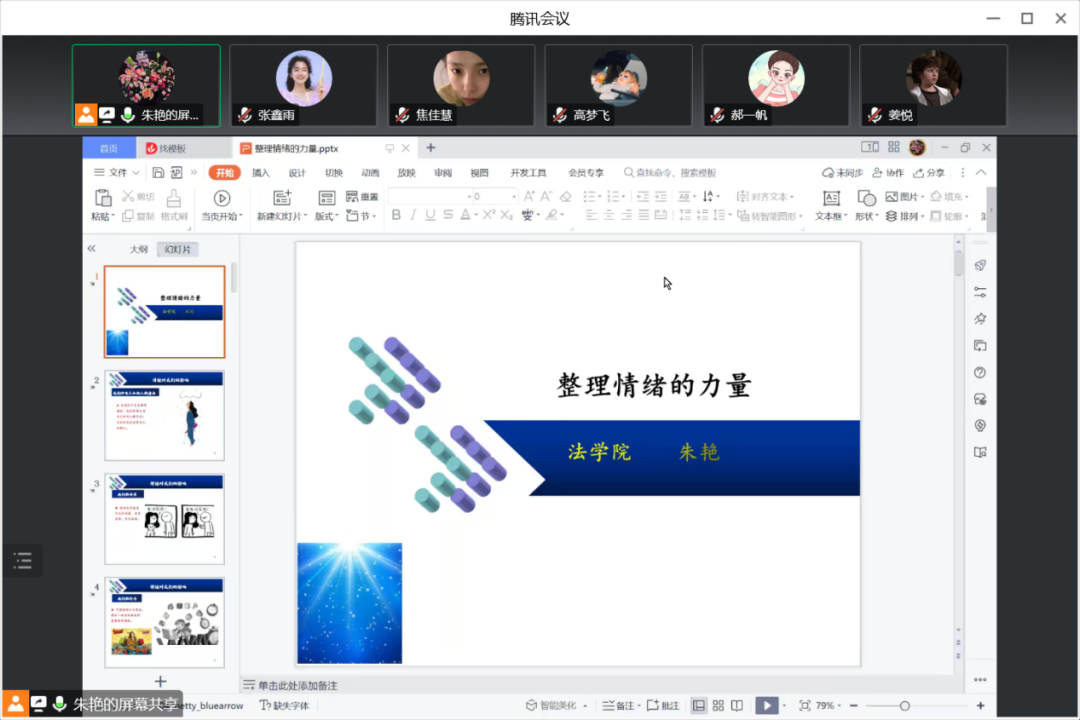Open the 审阅 ribbon tab
Viewport: 1080px width, 720px height.
(x=443, y=173)
